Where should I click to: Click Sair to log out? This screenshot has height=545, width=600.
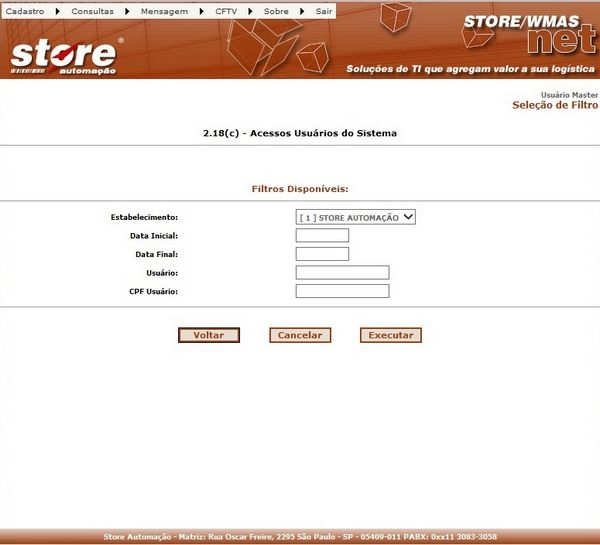click(324, 10)
